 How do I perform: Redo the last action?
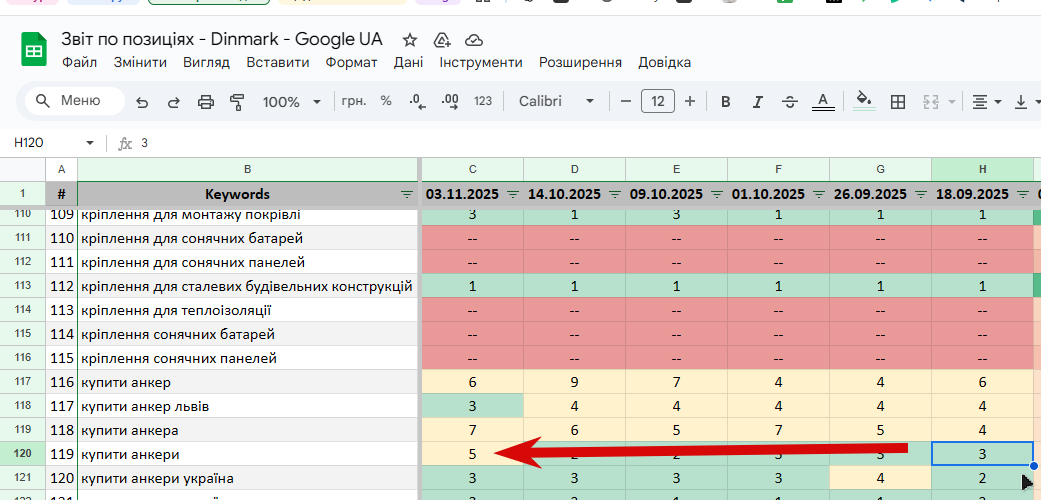174,102
